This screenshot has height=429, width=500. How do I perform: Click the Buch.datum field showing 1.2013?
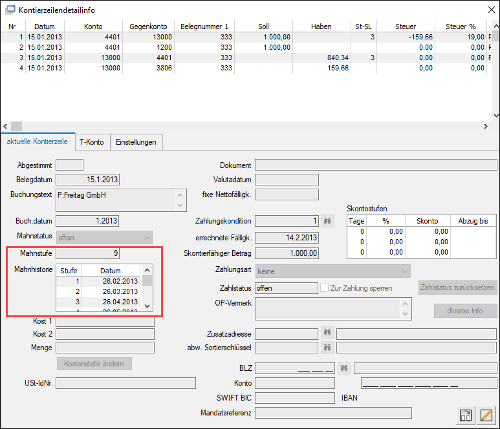(x=87, y=221)
